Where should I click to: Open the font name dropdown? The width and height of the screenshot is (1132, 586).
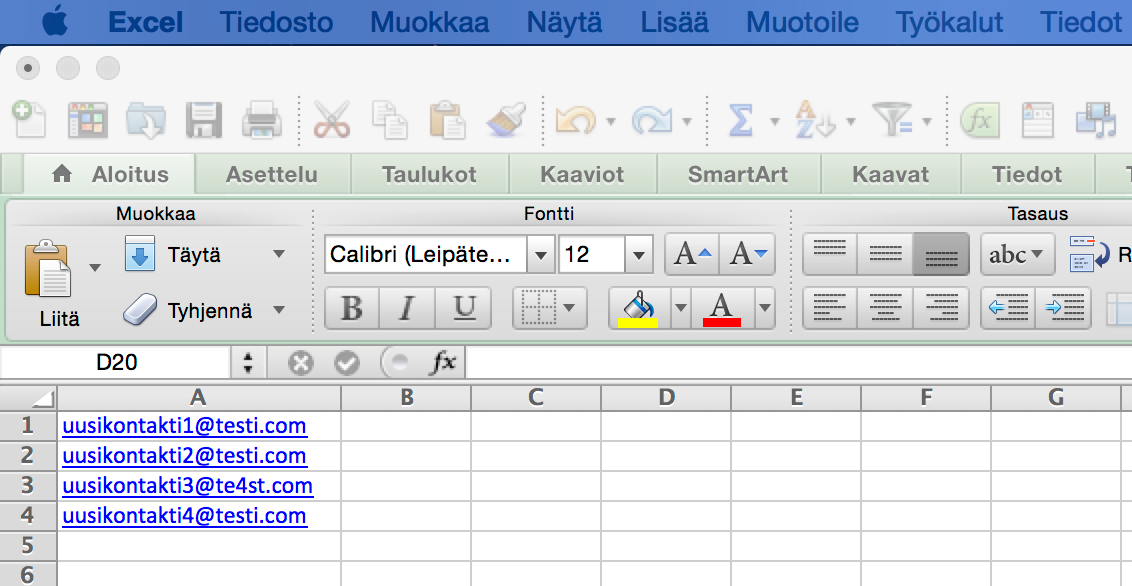540,254
